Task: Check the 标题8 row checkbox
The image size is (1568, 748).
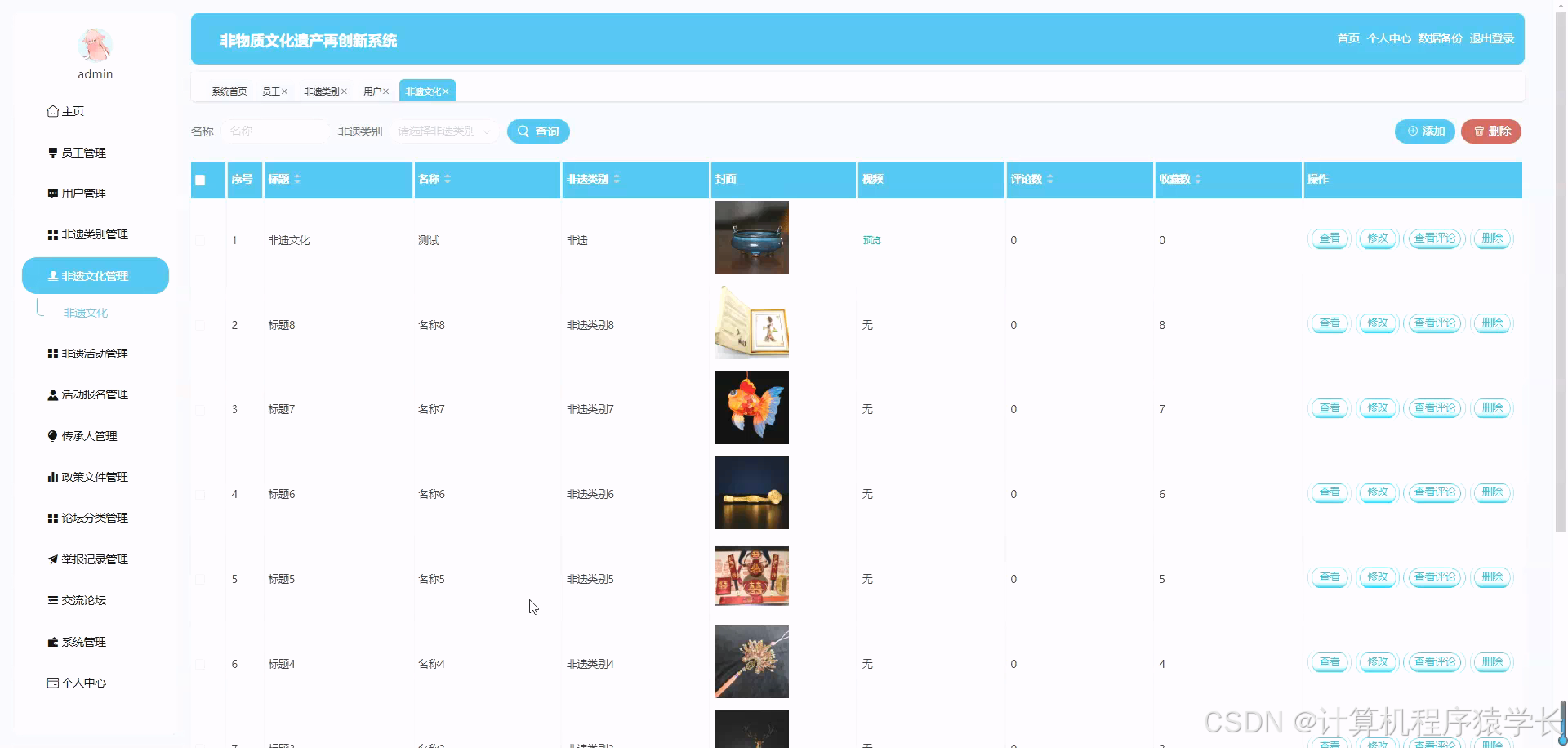Action: (200, 325)
